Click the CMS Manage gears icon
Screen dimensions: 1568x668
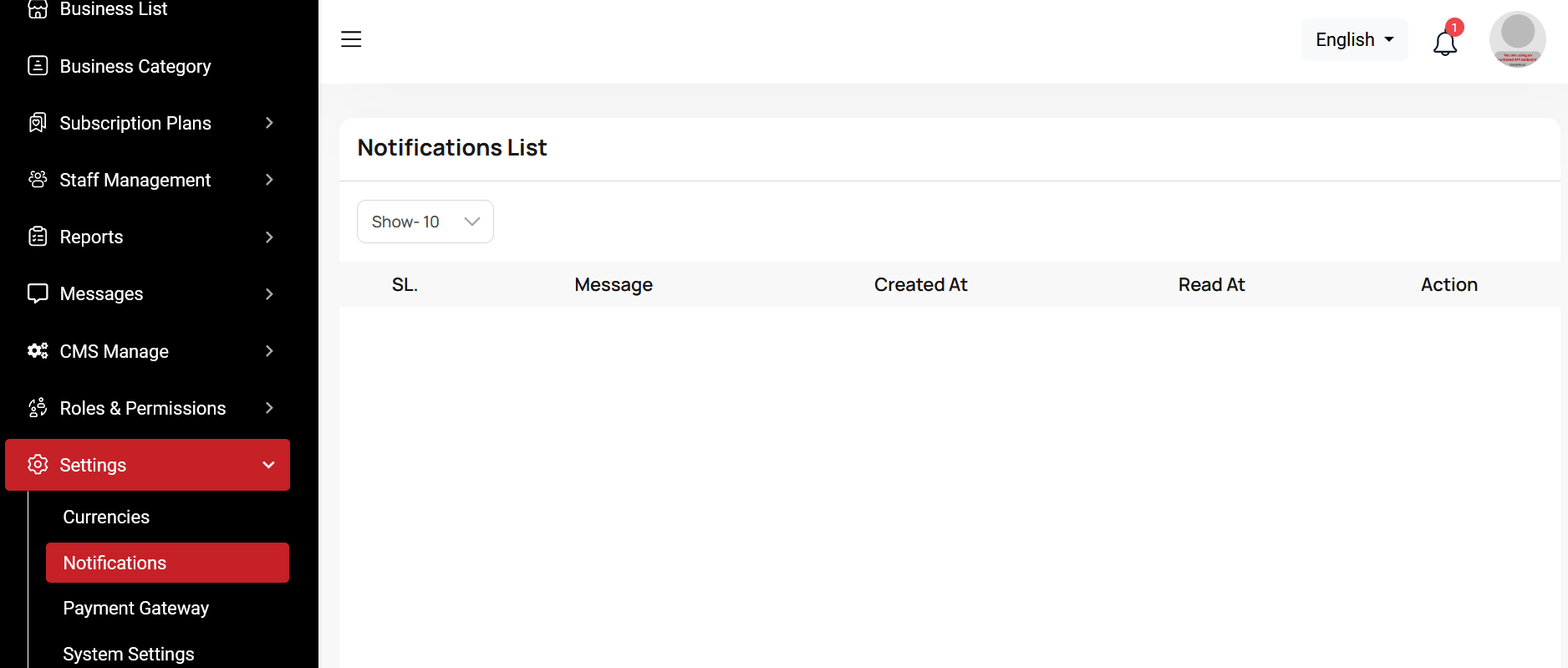pyautogui.click(x=38, y=351)
